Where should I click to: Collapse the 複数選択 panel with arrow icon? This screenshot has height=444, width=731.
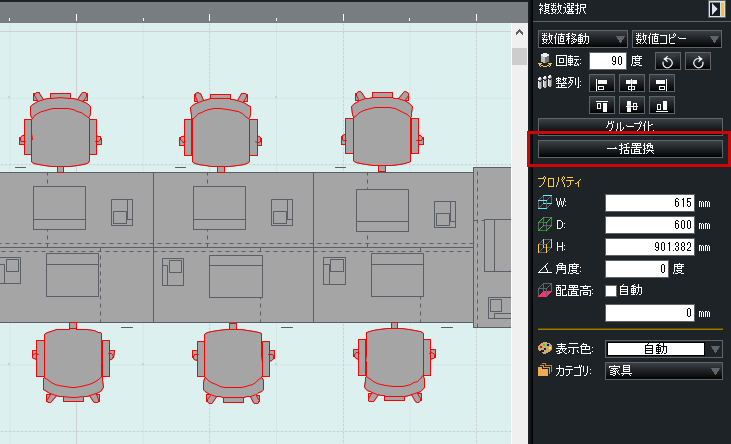(717, 9)
